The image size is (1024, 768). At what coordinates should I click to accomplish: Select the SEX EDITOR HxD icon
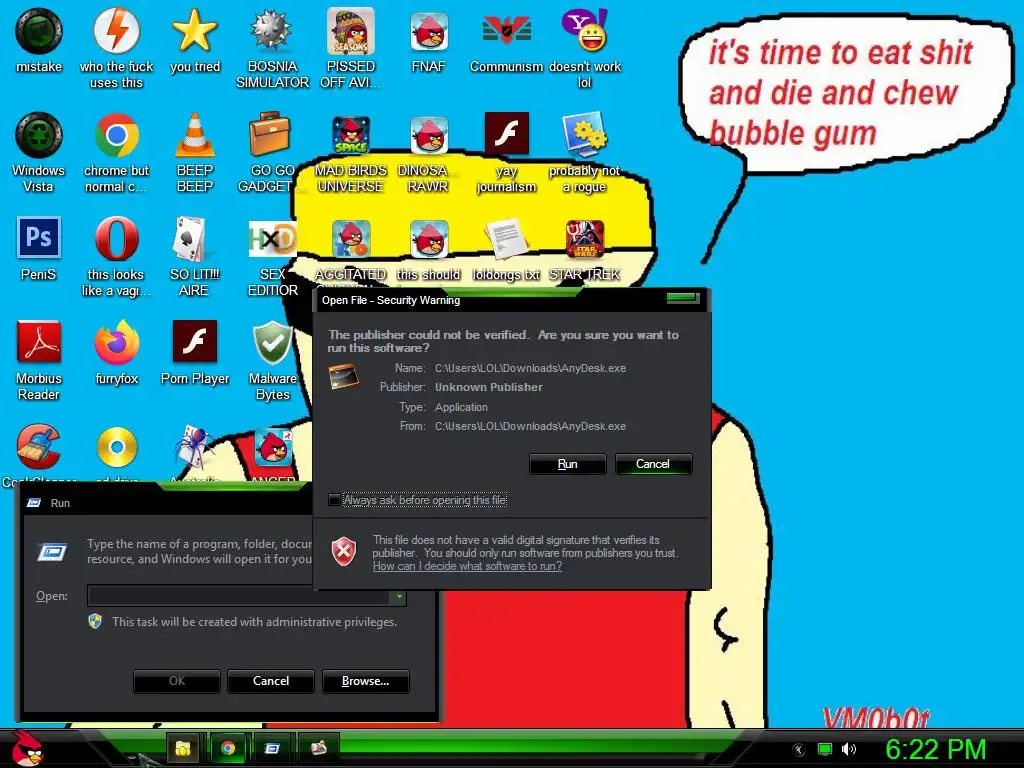pyautogui.click(x=272, y=239)
